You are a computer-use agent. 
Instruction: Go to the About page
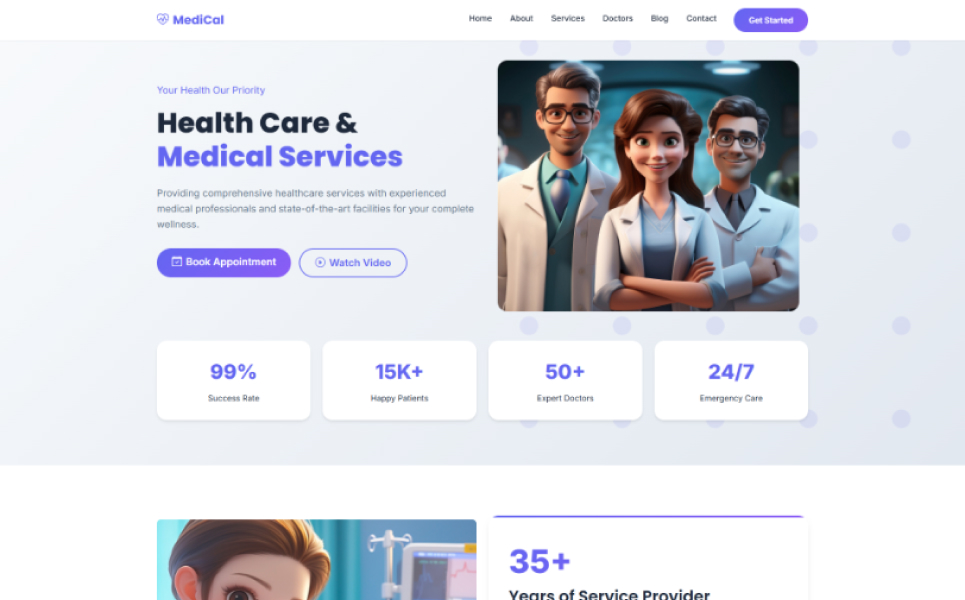521,18
